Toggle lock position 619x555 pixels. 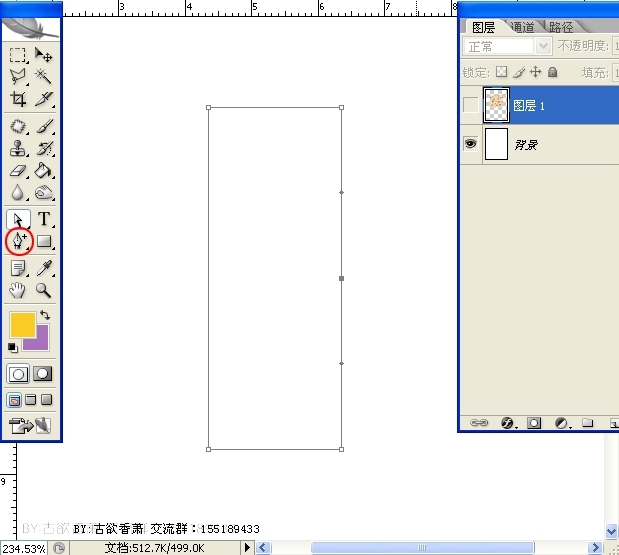(535, 72)
